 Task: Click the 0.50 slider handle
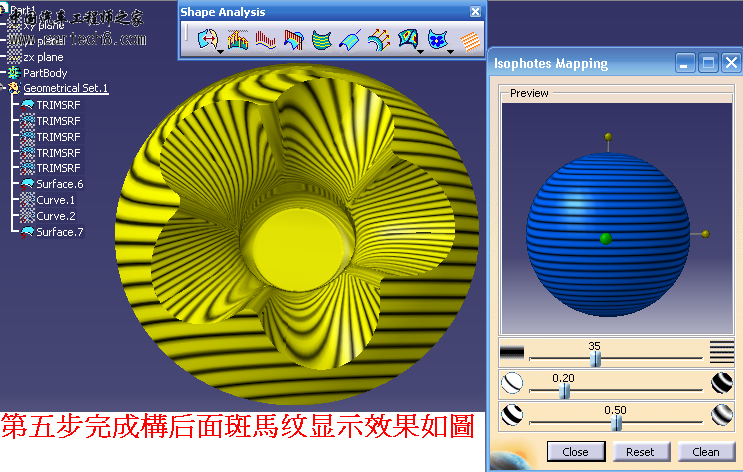(616, 422)
